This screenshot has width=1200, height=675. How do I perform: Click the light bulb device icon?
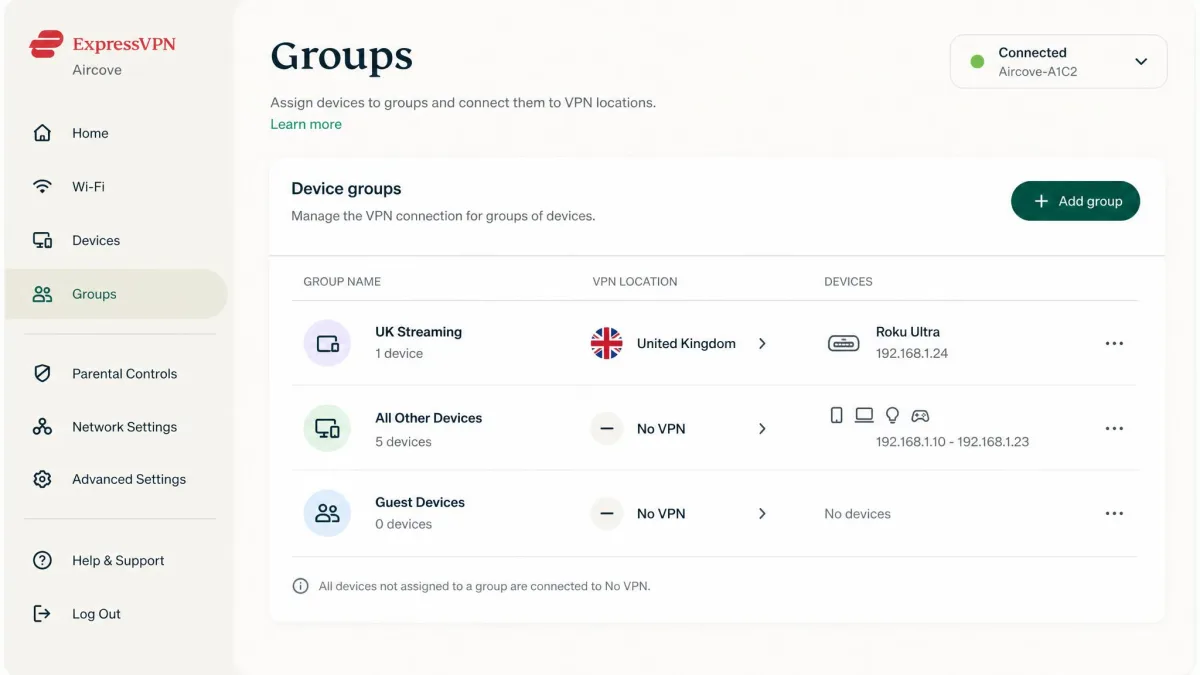point(892,415)
